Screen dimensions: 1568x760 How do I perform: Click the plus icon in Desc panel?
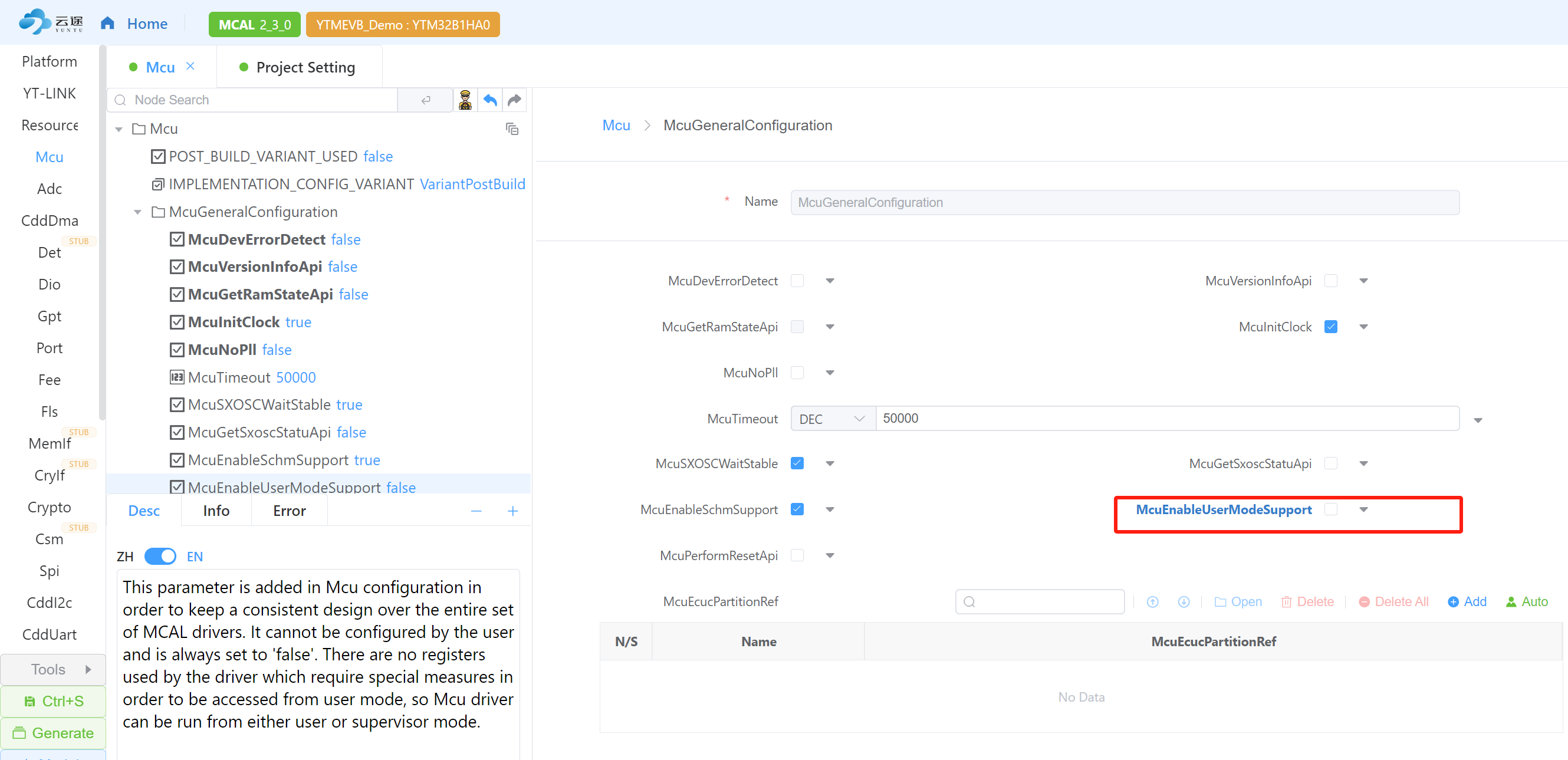(x=512, y=511)
